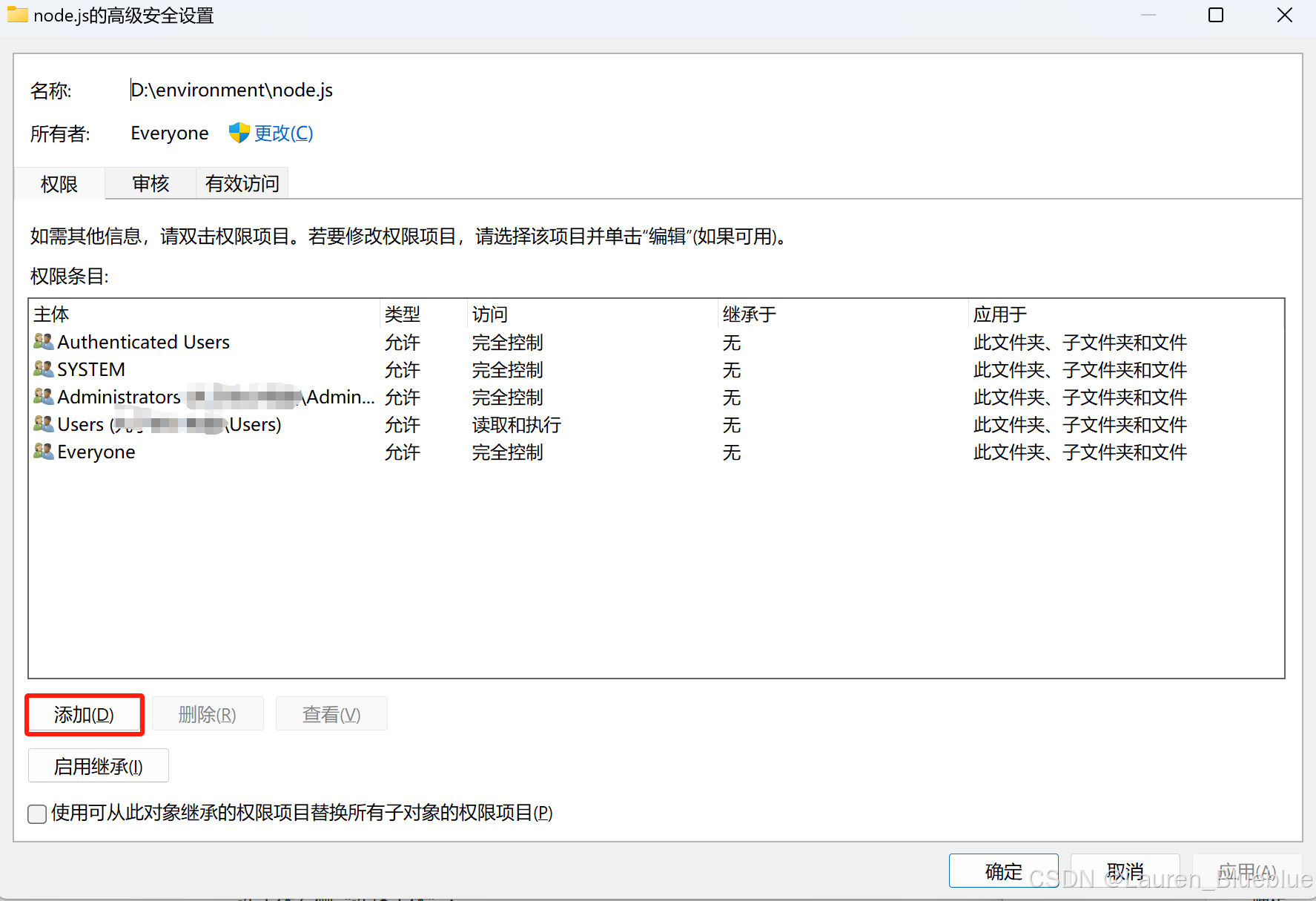1316x901 pixels.
Task: Click the 应用(A) button
Action: (1247, 871)
